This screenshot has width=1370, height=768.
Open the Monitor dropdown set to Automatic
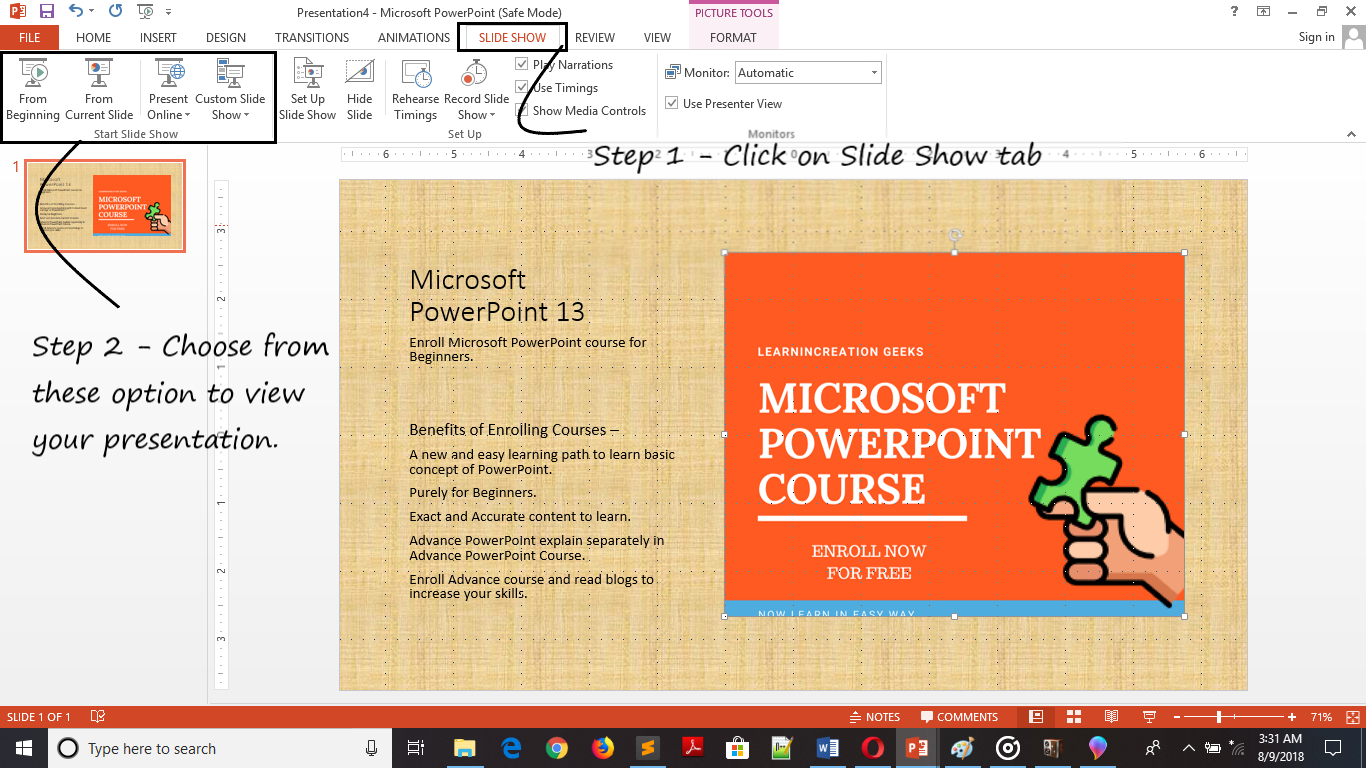808,73
